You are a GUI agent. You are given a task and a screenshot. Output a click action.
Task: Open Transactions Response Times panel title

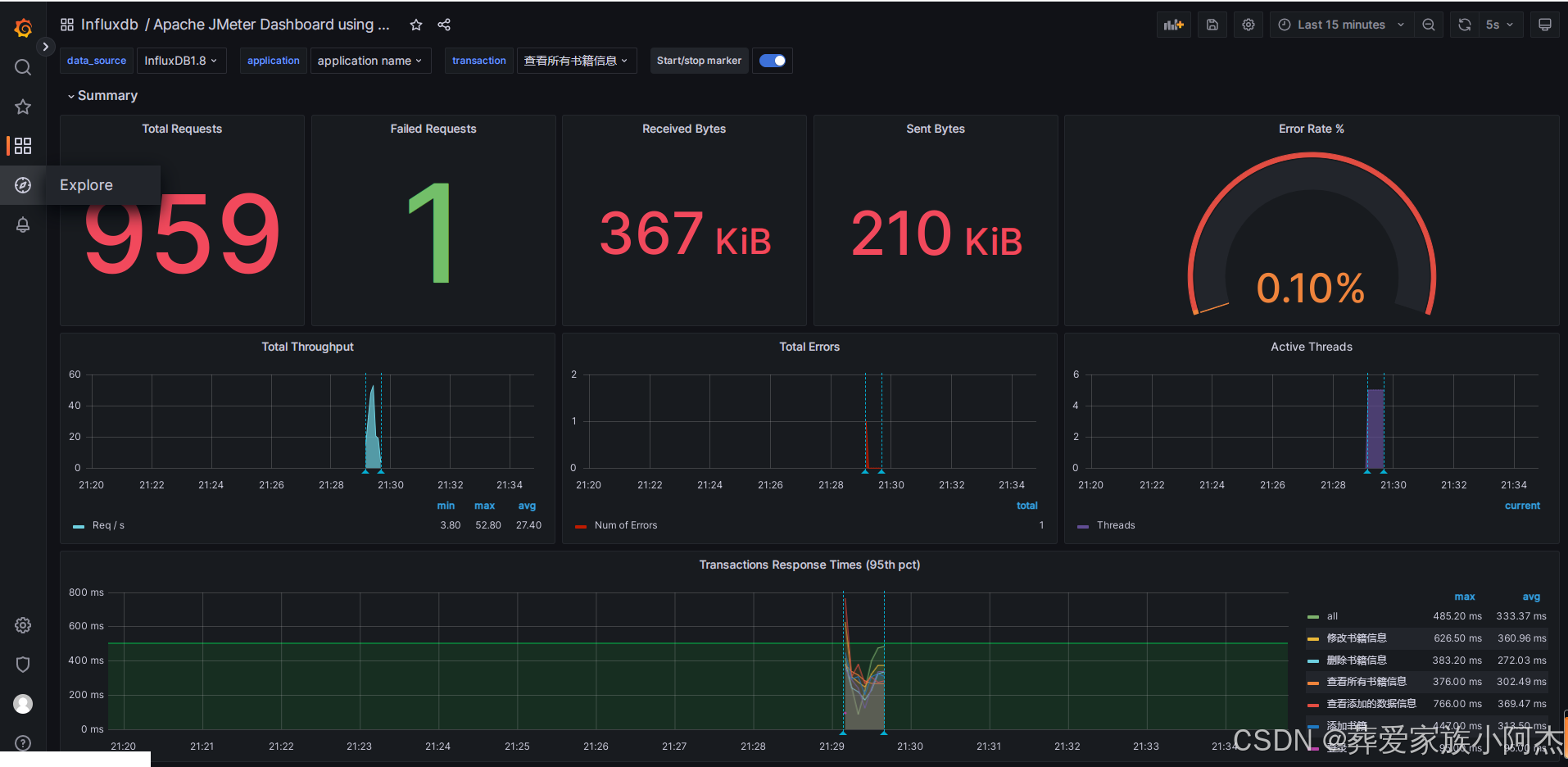[809, 565]
